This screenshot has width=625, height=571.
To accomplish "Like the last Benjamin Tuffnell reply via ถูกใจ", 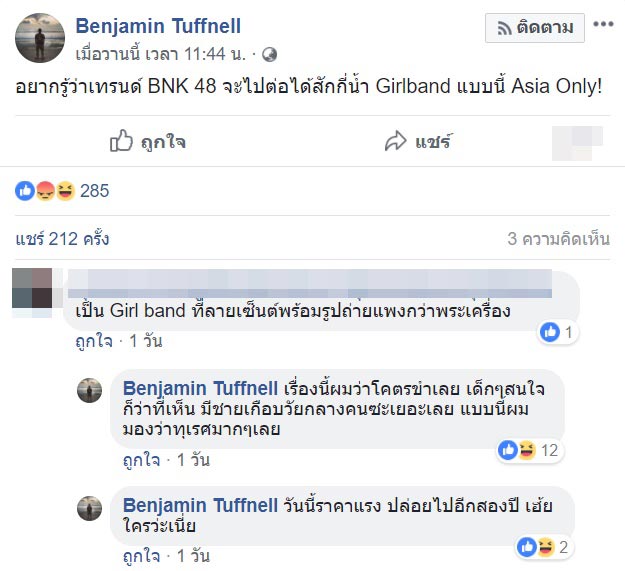I will [141, 555].
